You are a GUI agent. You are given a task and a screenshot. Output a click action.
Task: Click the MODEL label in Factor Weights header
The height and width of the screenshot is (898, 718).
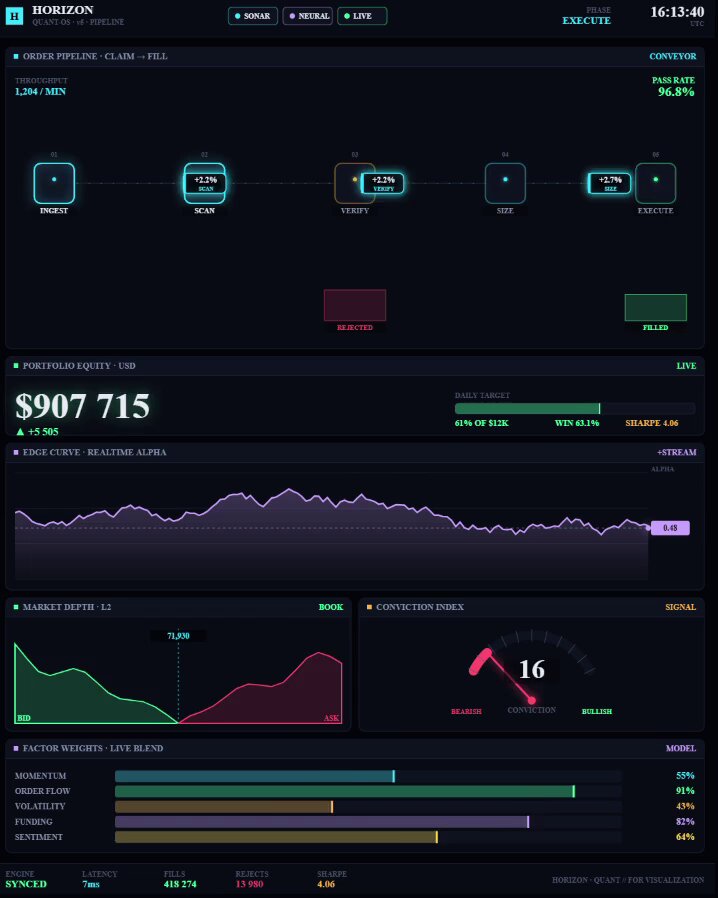[x=681, y=748]
